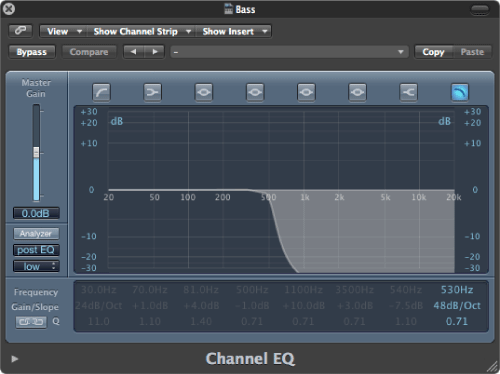Switch the post EQ analyzer mode
This screenshot has width=500, height=374.
point(36,250)
